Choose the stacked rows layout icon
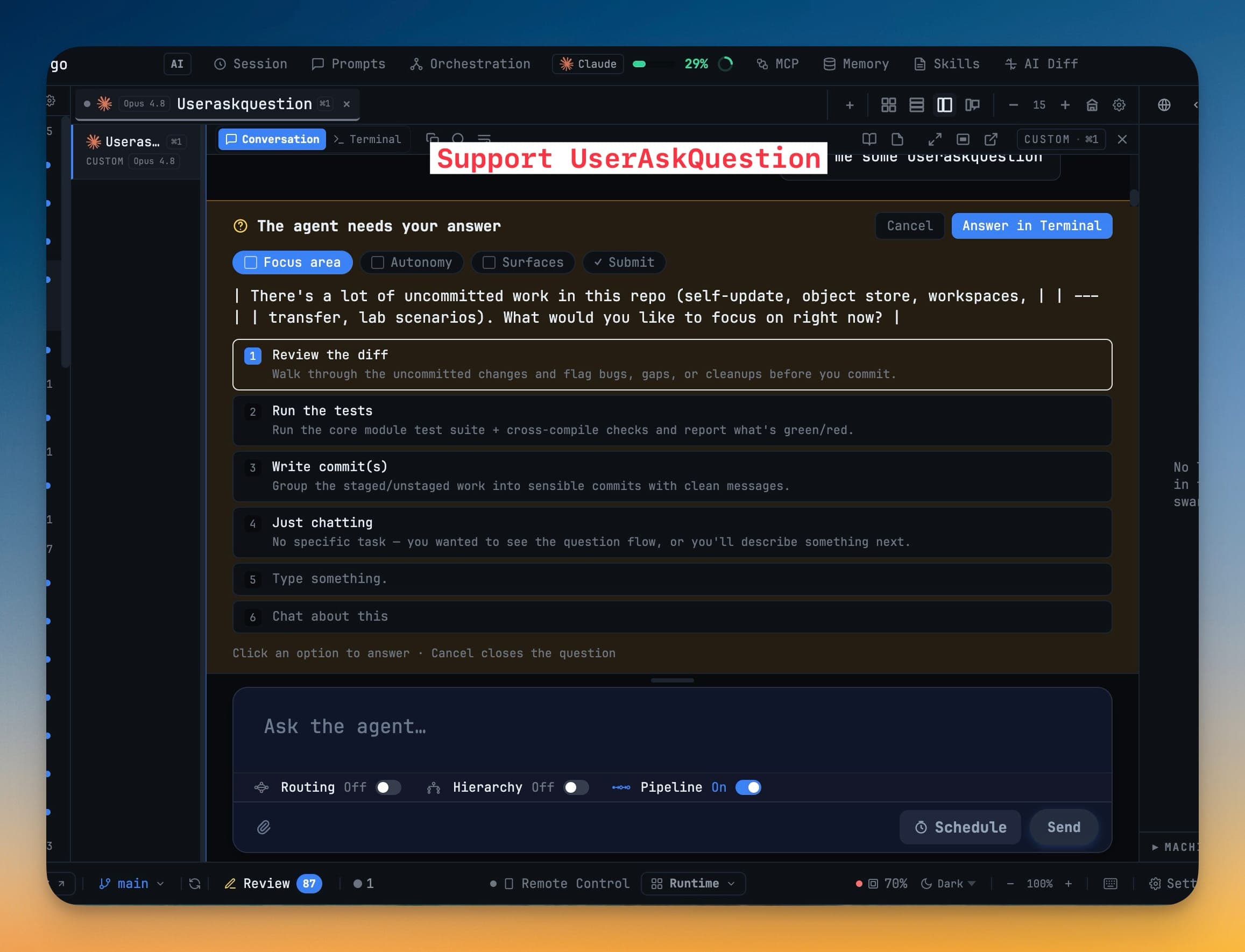The height and width of the screenshot is (952, 1245). point(917,105)
